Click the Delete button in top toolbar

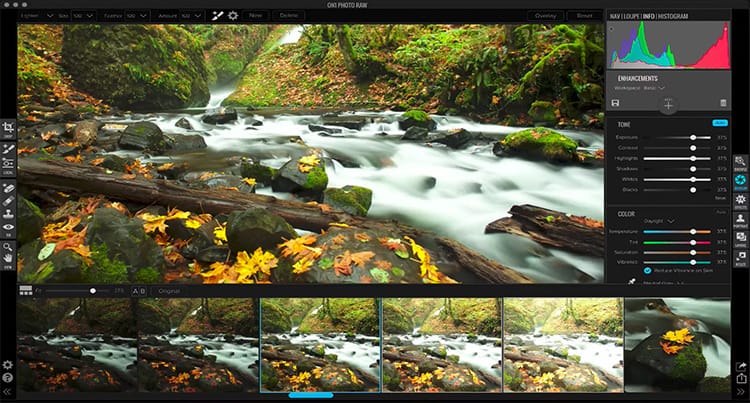(x=287, y=16)
